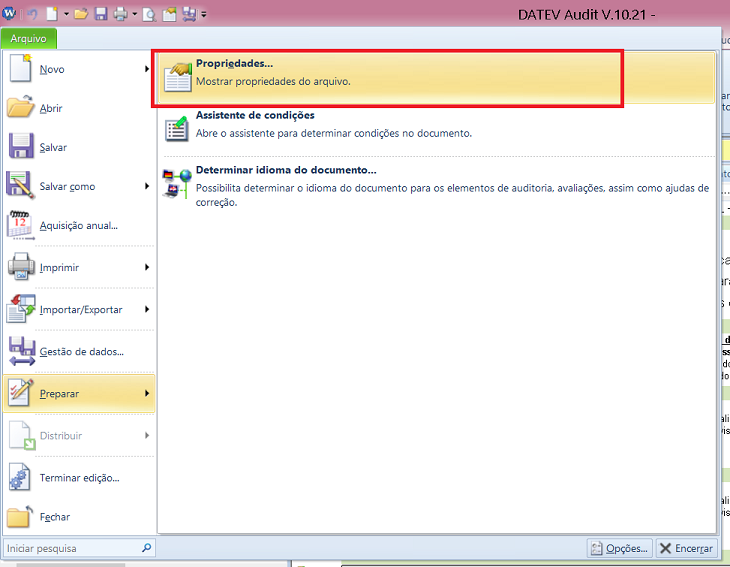Click the Aquisição anual calendar entry
730x567 pixels.
point(78,225)
